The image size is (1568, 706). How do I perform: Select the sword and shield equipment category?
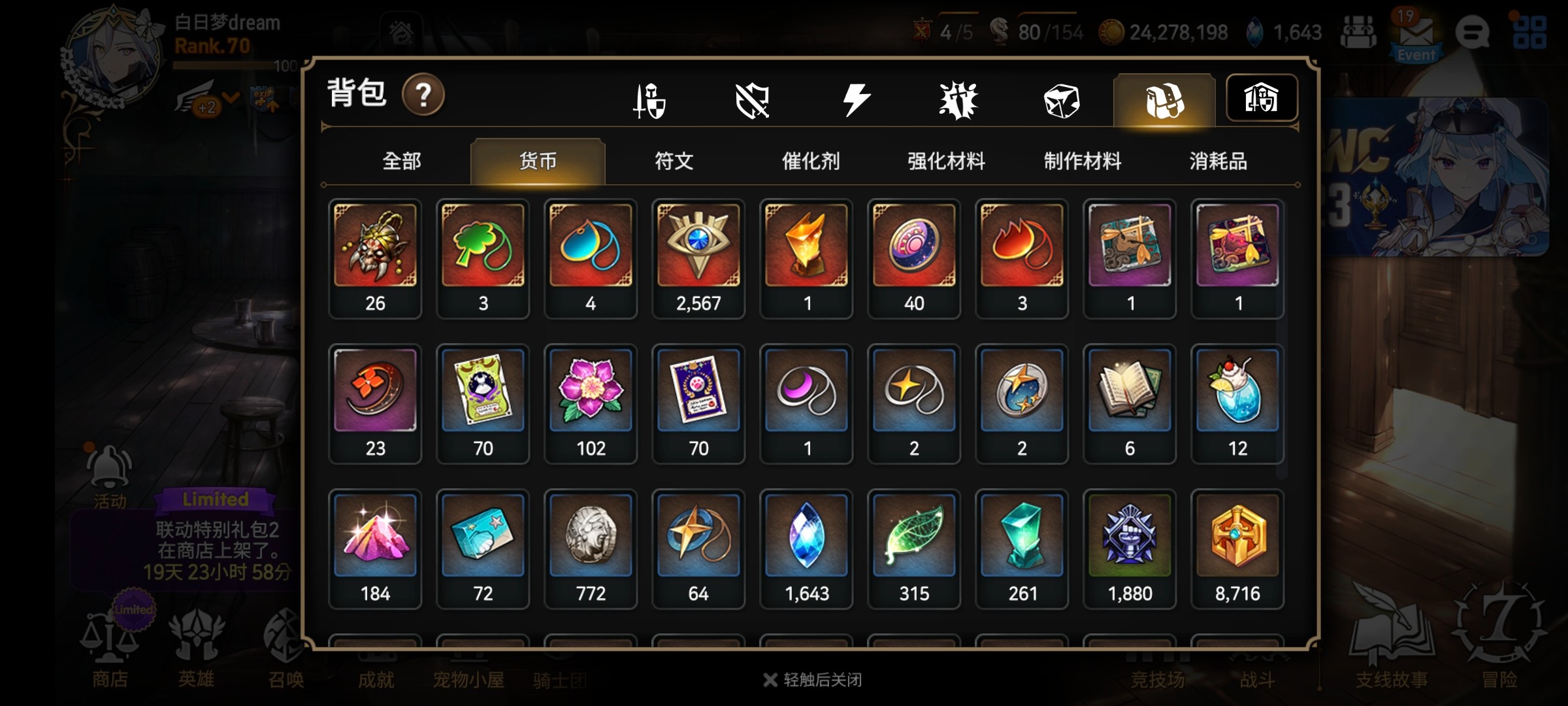649,101
